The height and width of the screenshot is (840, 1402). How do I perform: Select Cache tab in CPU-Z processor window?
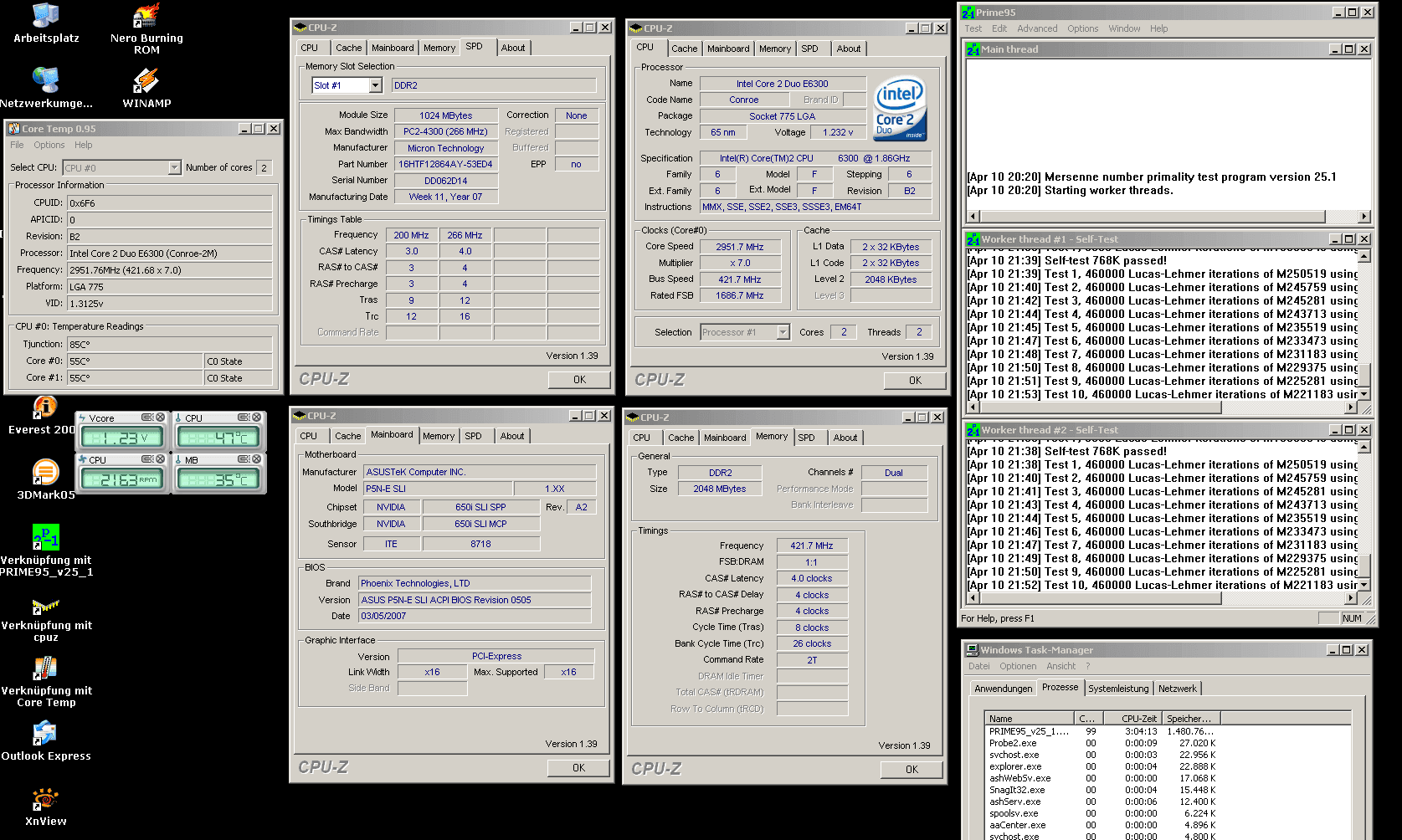684,49
